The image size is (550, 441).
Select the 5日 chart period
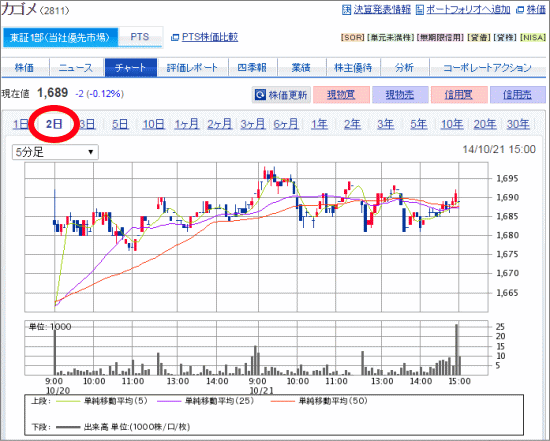pos(120,124)
